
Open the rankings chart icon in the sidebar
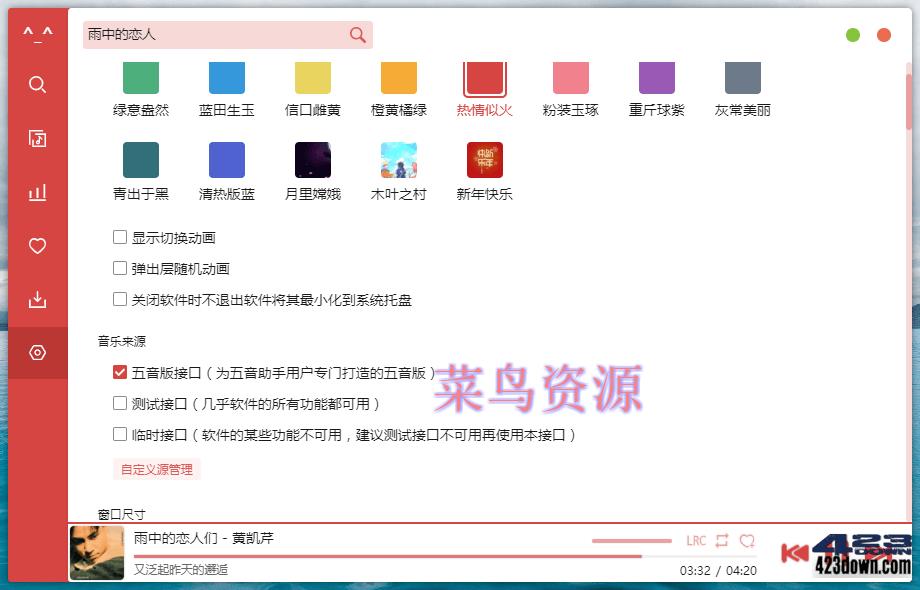pos(37,192)
